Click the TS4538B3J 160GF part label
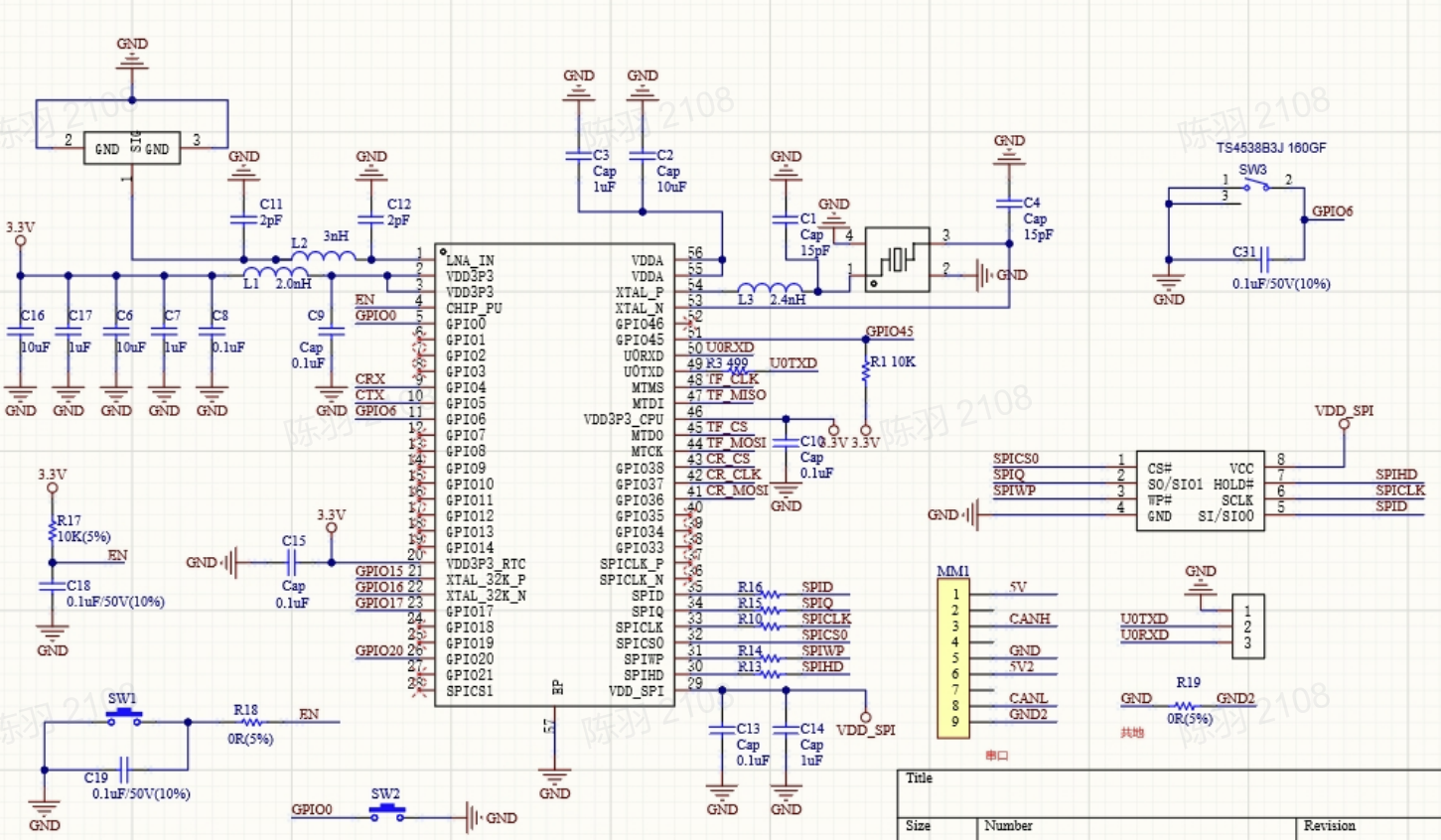Viewport: 1441px width, 840px height. (1271, 148)
